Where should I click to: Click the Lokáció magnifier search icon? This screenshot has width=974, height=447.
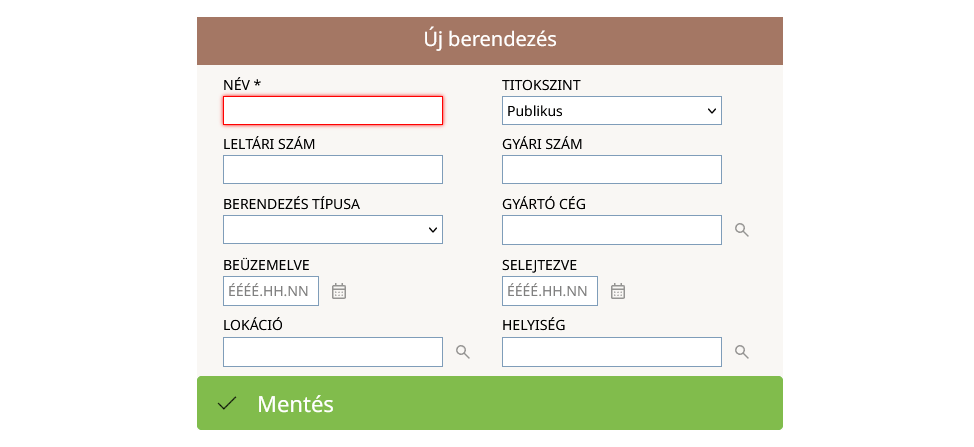pos(462,352)
